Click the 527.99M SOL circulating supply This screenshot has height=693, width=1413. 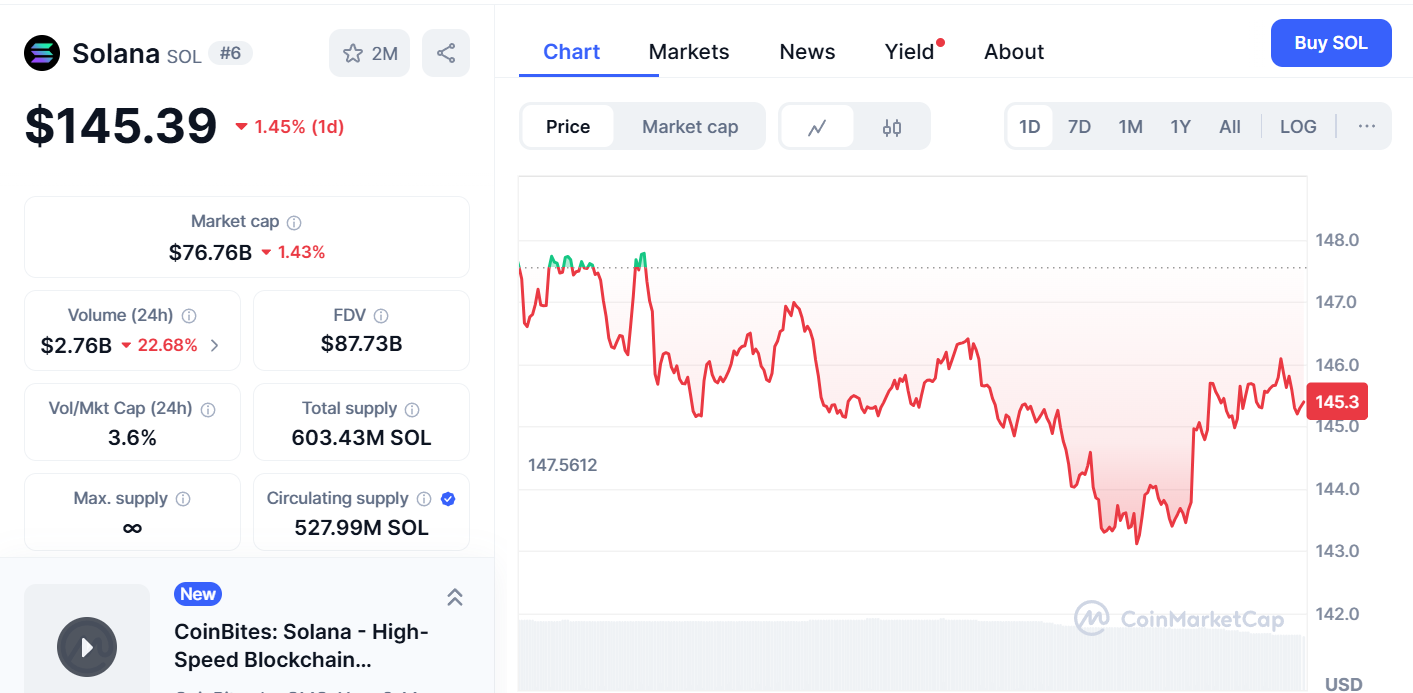coord(361,528)
